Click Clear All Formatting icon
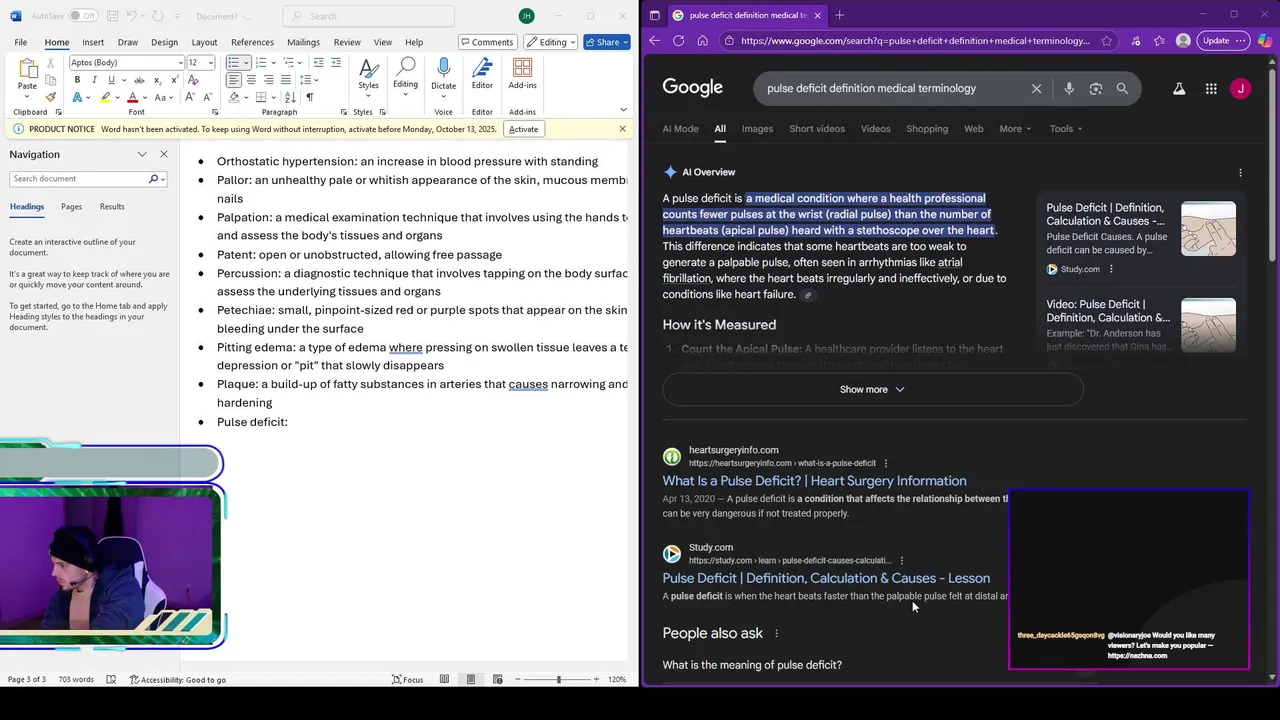The image size is (1280, 720). coord(193,80)
